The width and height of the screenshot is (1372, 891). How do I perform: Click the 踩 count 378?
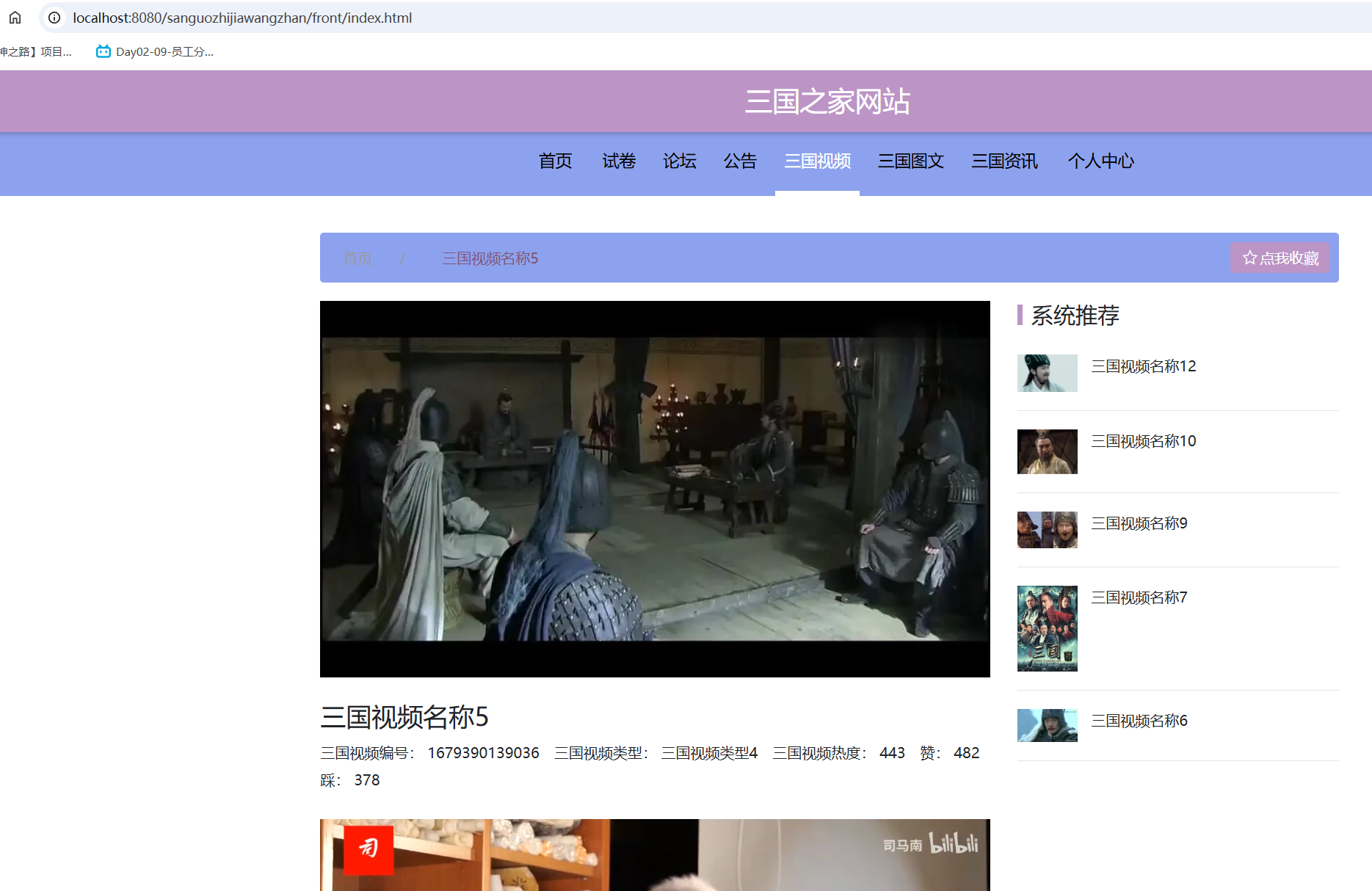[367, 780]
